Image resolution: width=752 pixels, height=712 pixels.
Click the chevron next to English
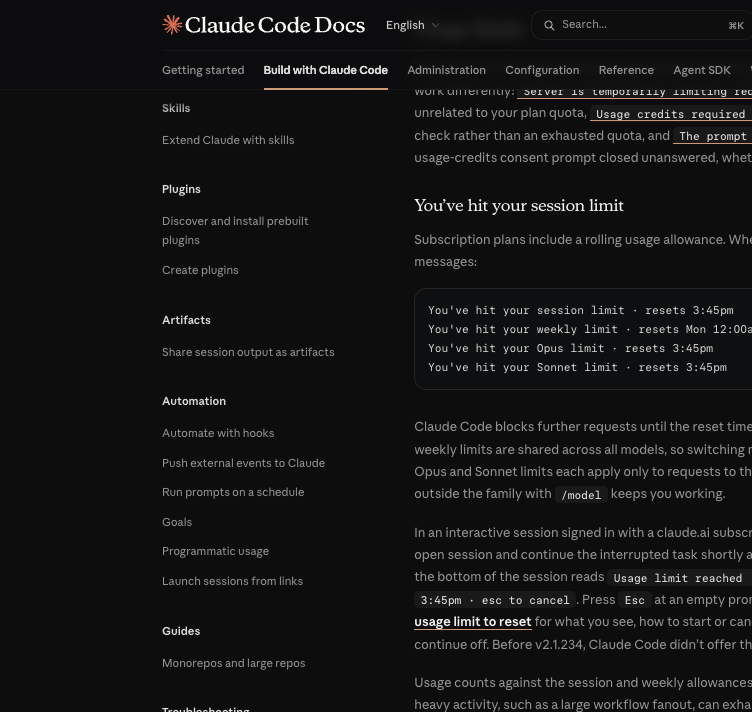(x=435, y=25)
